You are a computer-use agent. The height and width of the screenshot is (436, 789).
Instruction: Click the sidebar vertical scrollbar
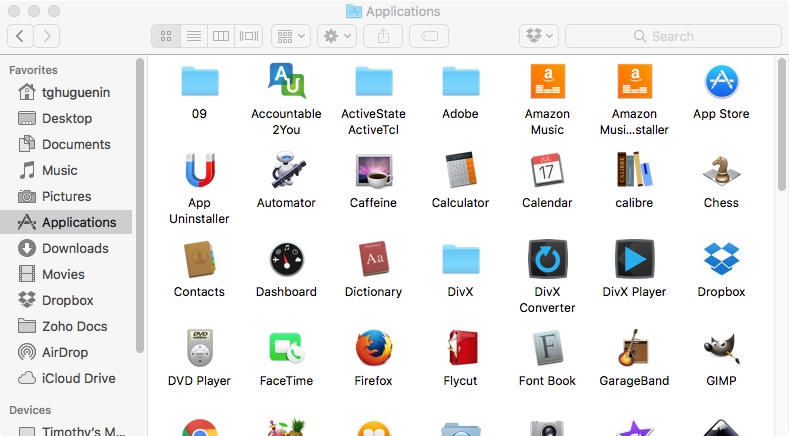click(x=140, y=205)
